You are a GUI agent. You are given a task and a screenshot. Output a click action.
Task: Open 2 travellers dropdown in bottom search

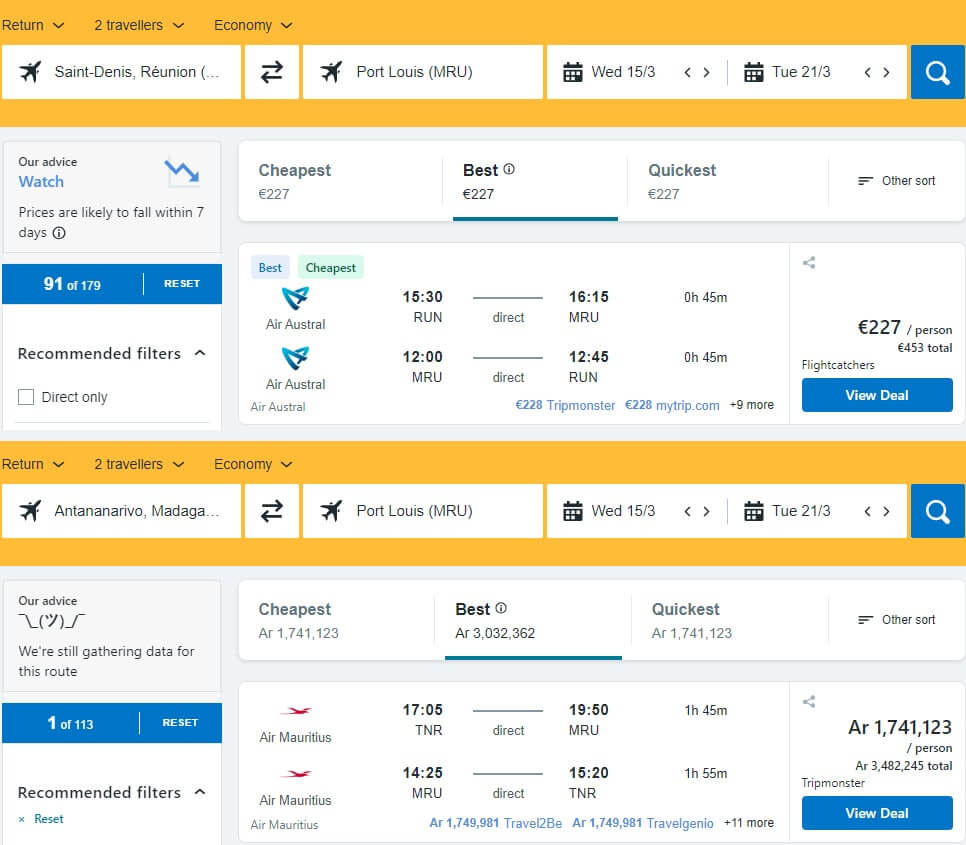coord(139,464)
